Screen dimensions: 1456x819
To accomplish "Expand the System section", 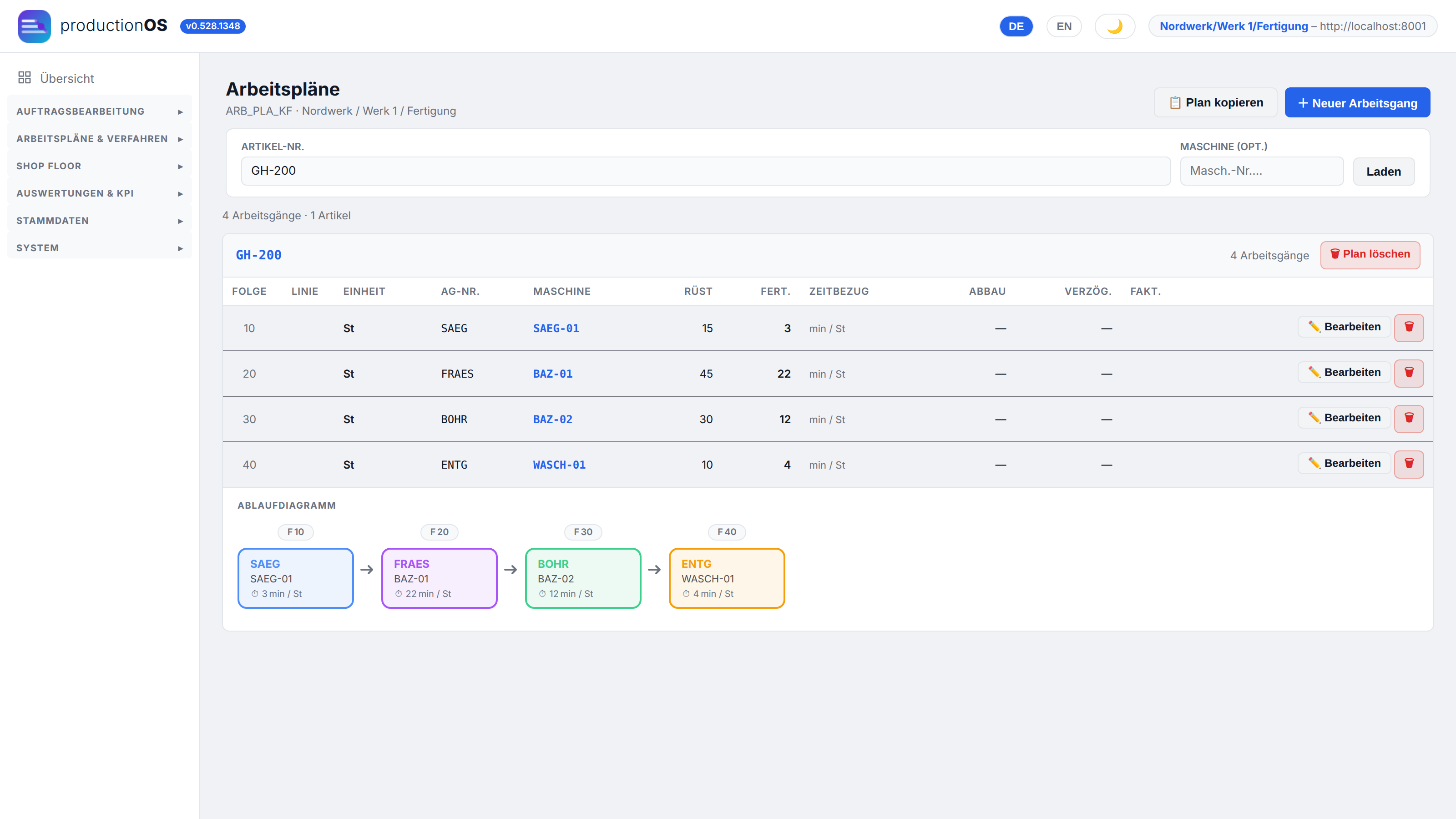I will (100, 248).
